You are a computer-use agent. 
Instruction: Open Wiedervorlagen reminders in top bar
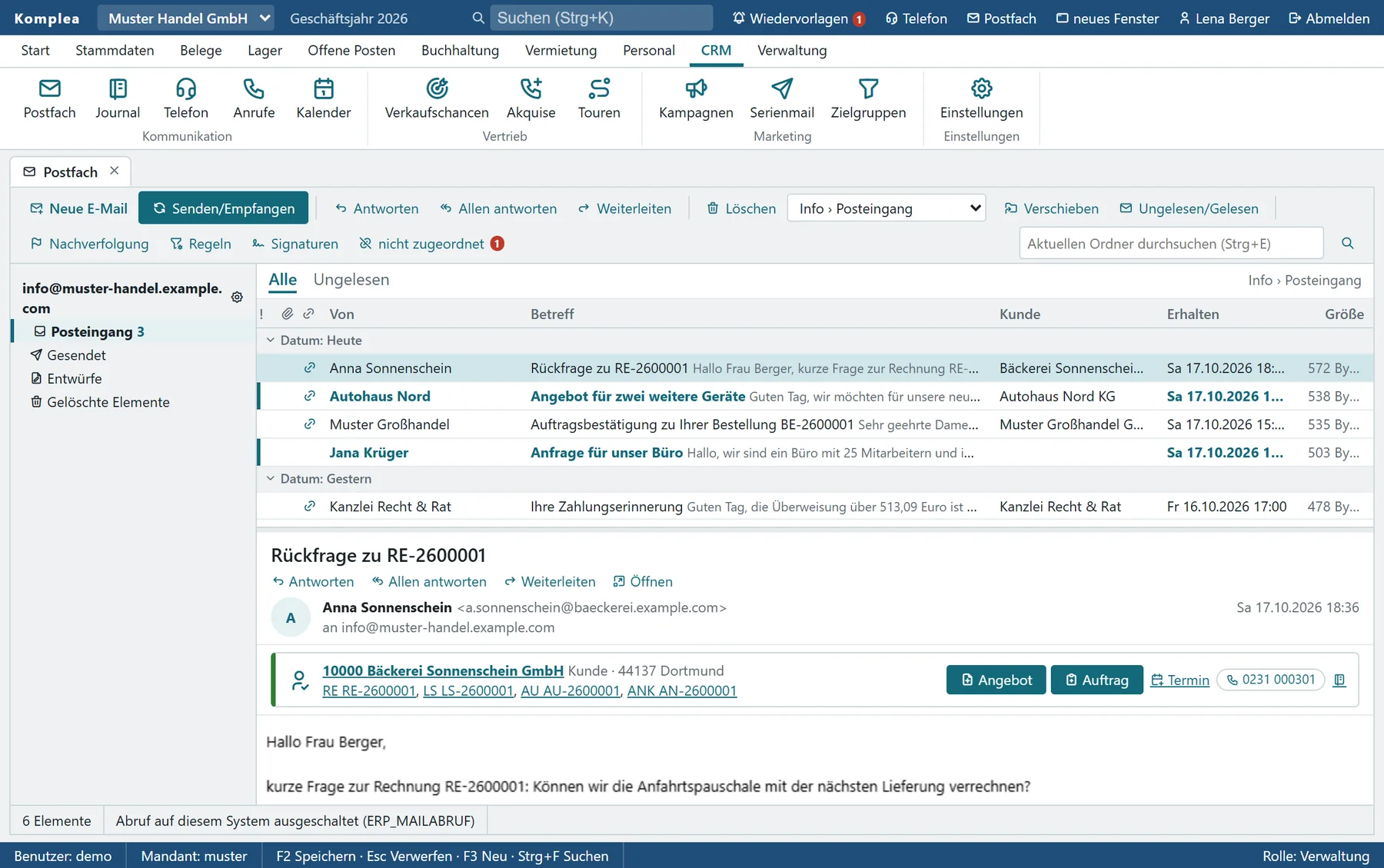pos(798,18)
